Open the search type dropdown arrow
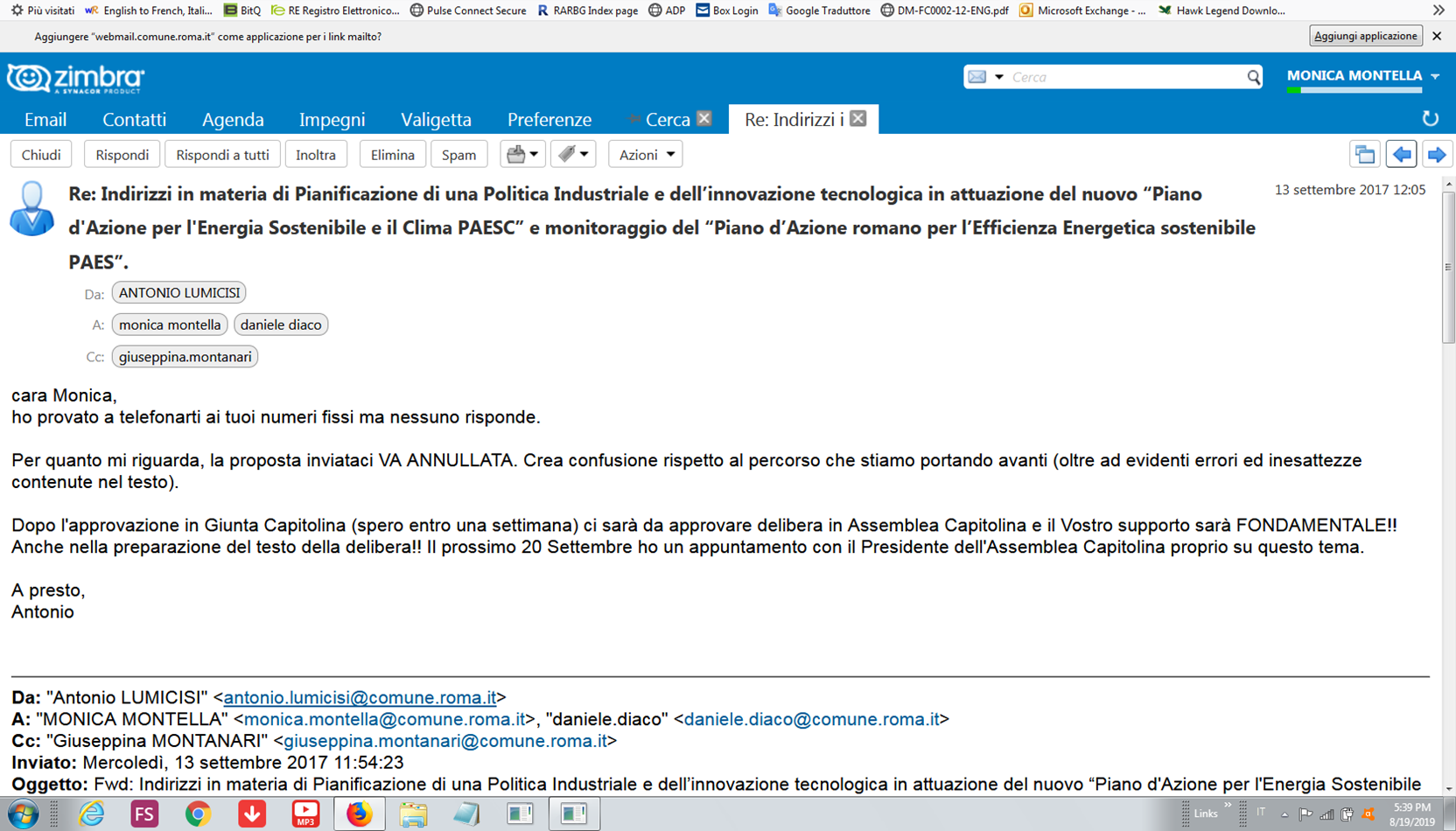 [x=998, y=77]
